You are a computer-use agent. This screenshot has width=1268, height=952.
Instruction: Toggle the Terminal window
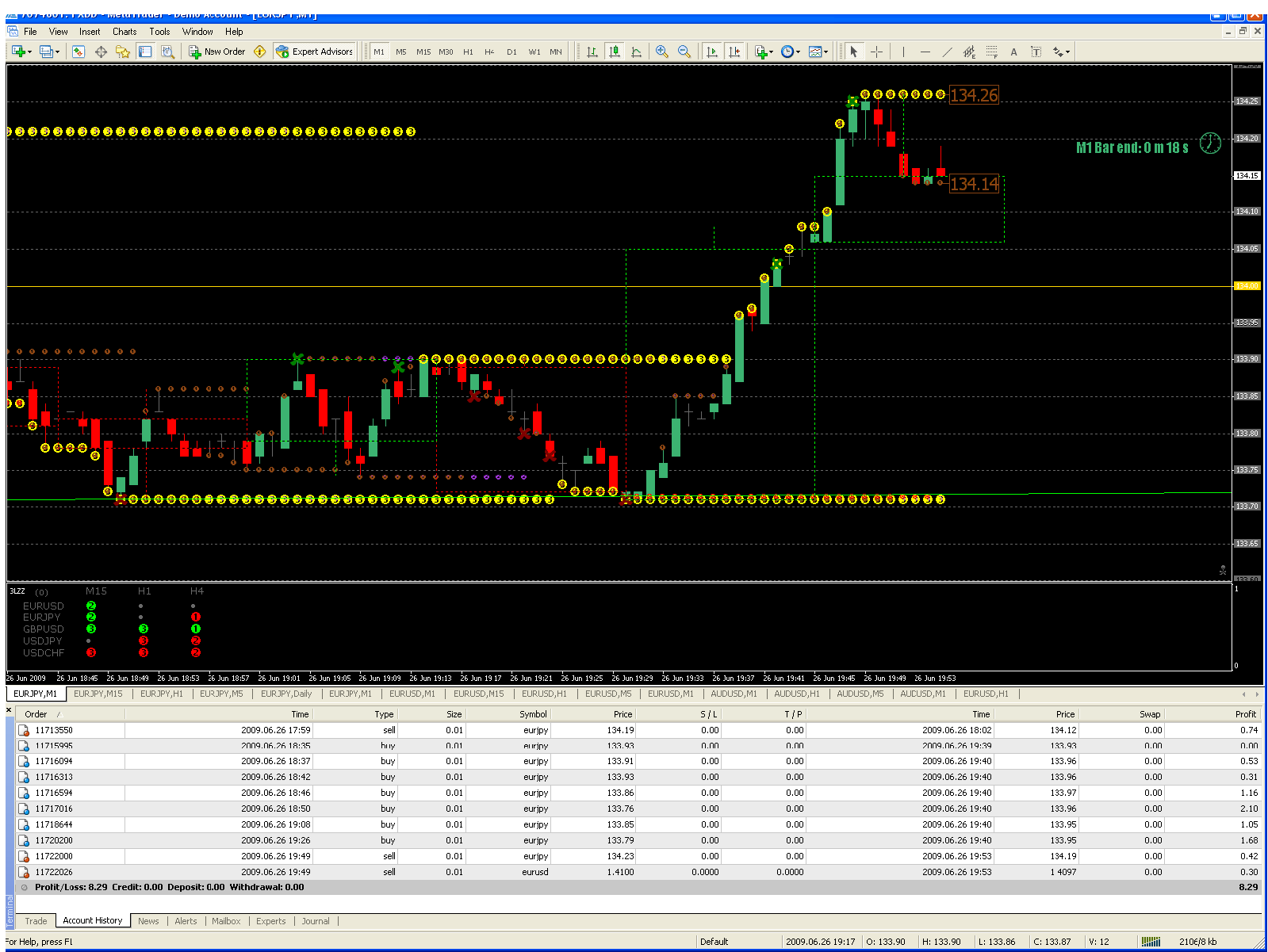(145, 52)
